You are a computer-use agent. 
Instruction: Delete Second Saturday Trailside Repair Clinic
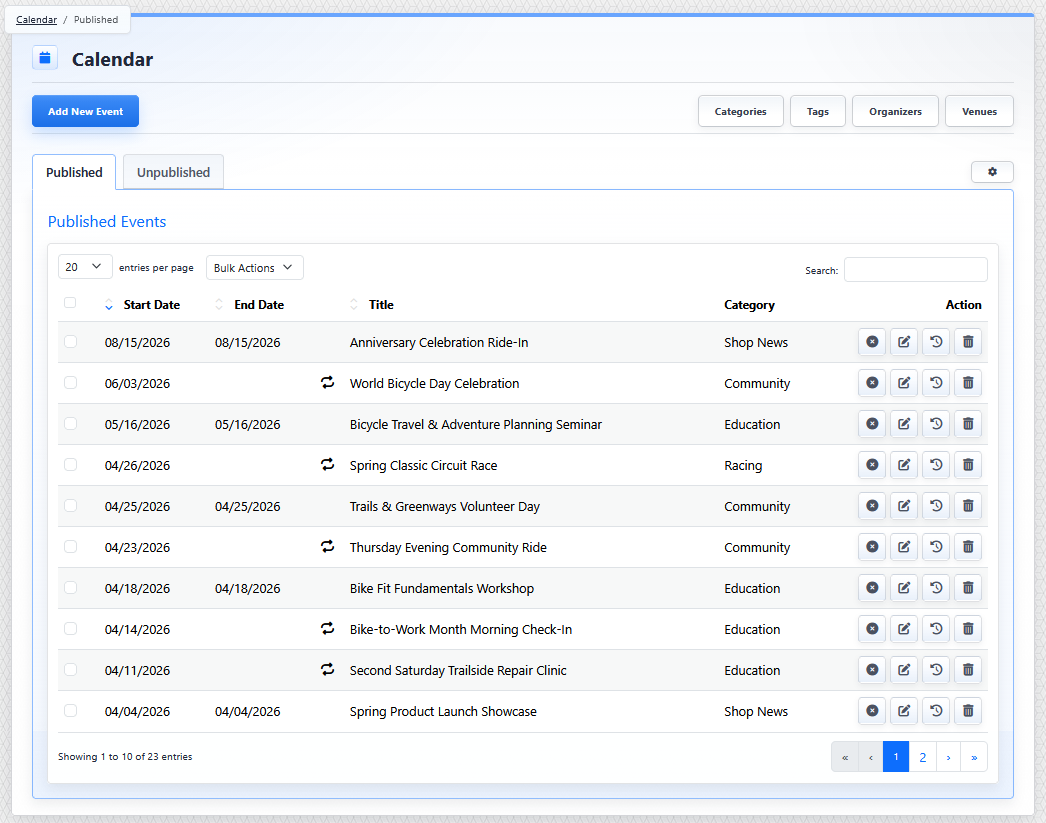(x=968, y=670)
